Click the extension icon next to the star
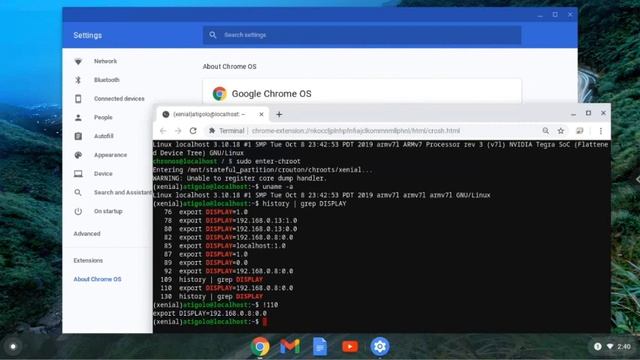 tap(580, 131)
